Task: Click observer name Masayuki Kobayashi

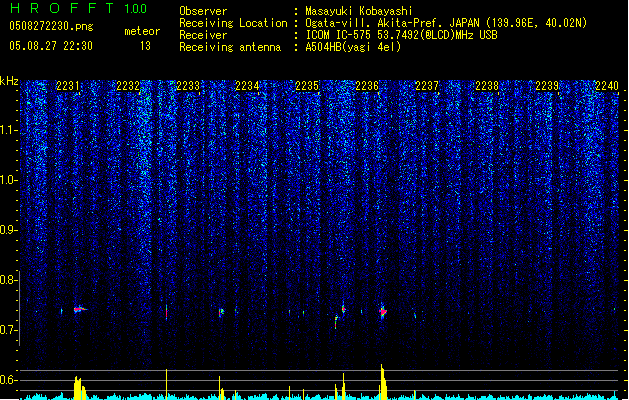Action: 359,11
